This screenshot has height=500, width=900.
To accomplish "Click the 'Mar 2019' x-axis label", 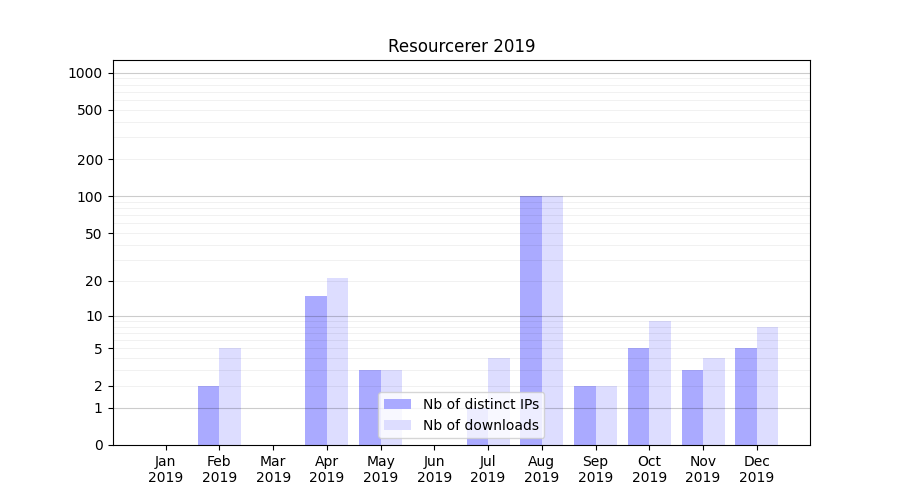I will click(273, 469).
